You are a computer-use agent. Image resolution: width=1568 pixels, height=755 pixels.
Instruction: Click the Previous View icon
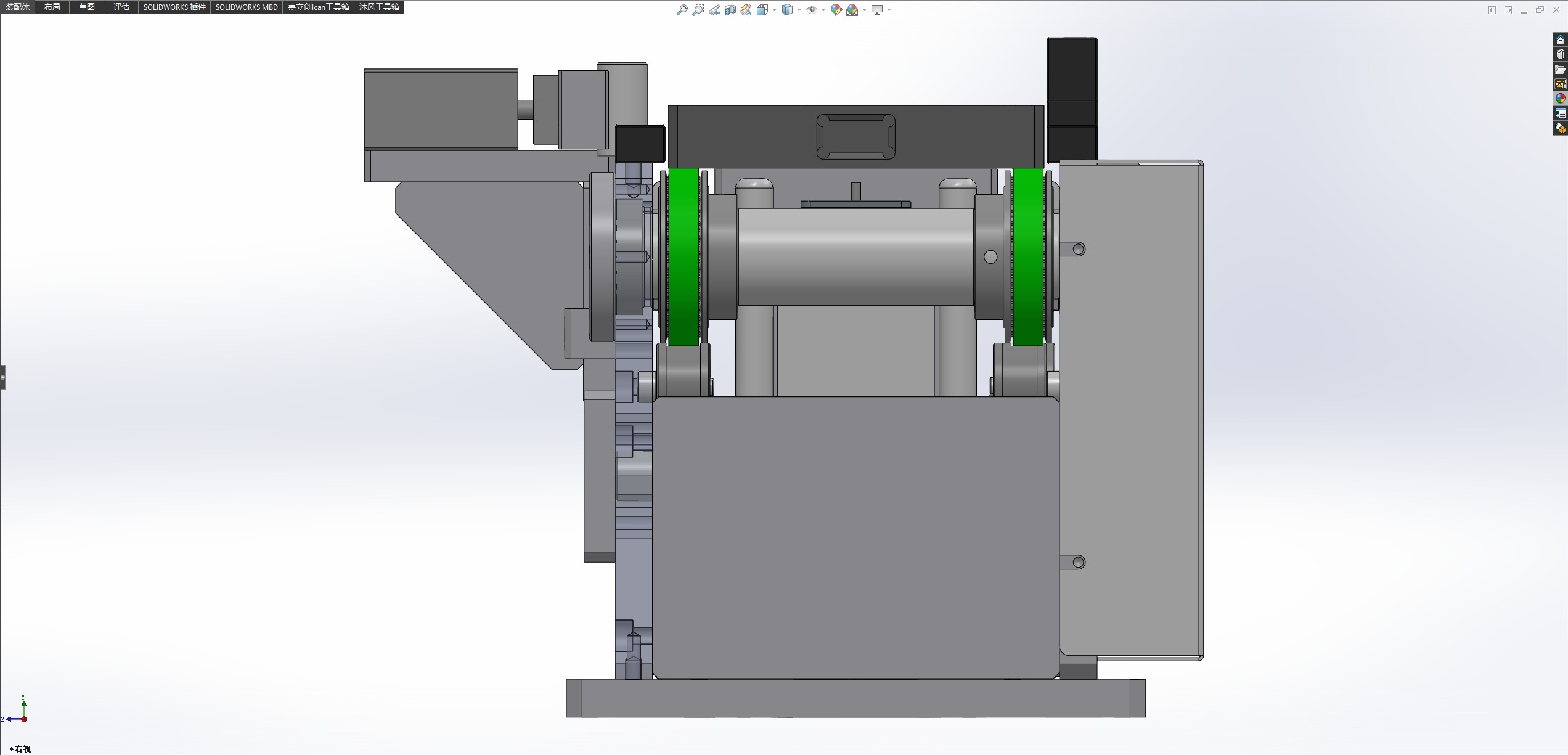click(714, 10)
